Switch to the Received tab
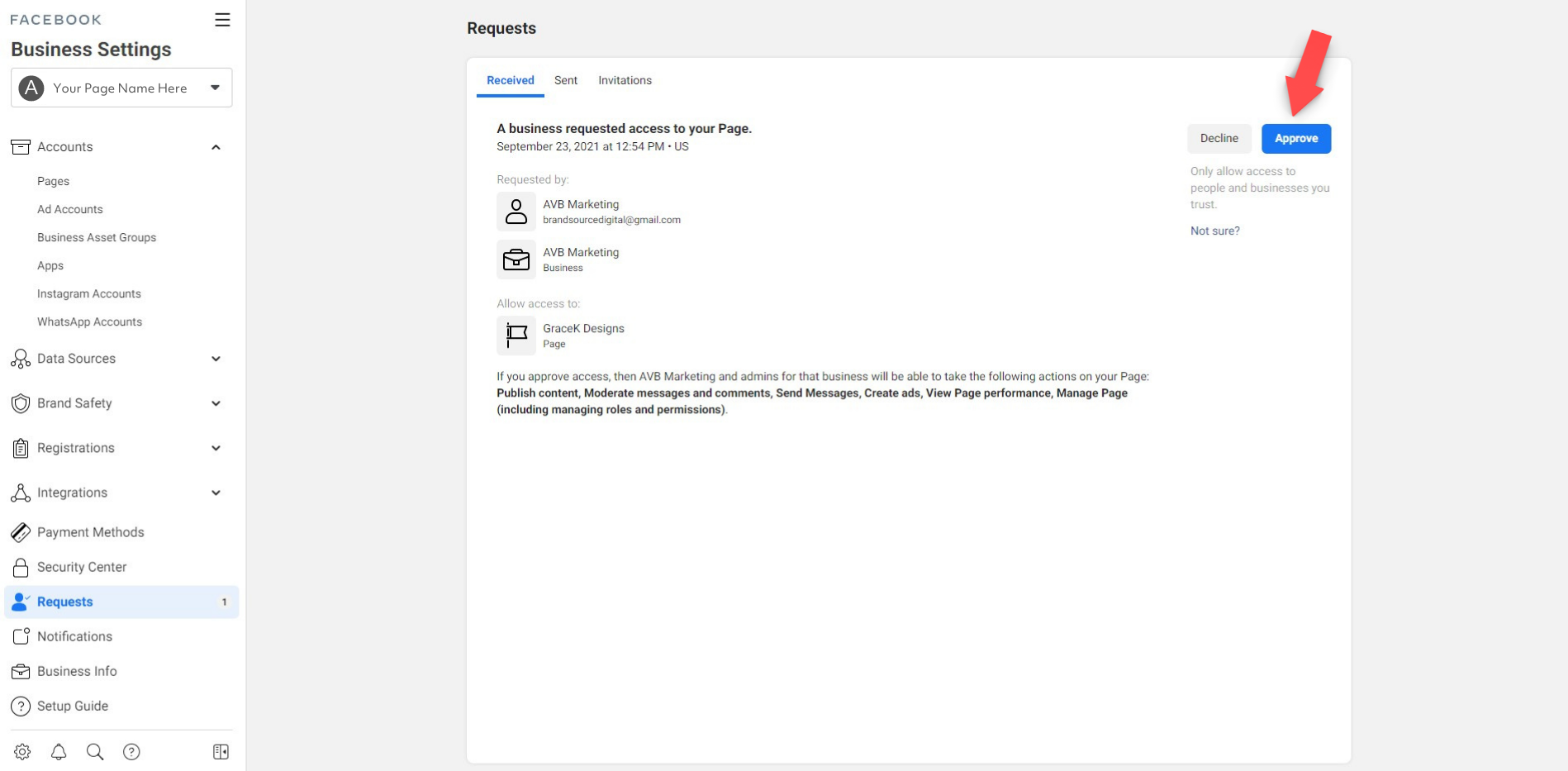Viewport: 1568px width, 771px height. pyautogui.click(x=511, y=80)
